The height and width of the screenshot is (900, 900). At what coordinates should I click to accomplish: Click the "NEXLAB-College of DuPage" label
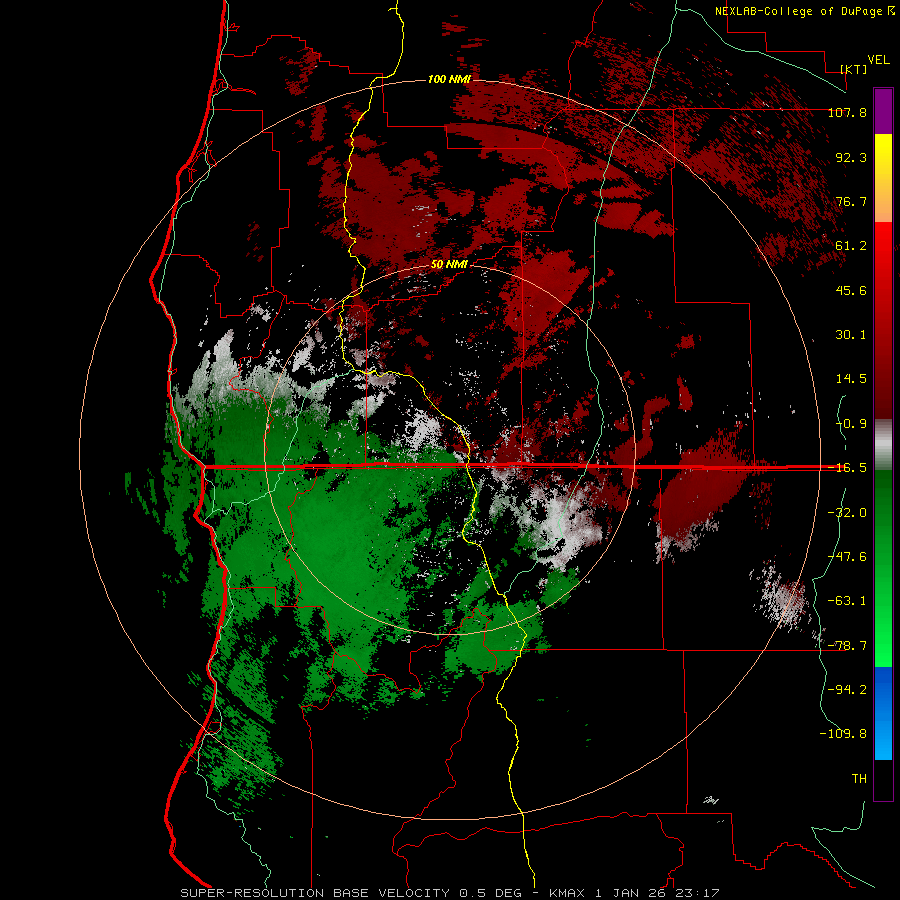tap(798, 11)
